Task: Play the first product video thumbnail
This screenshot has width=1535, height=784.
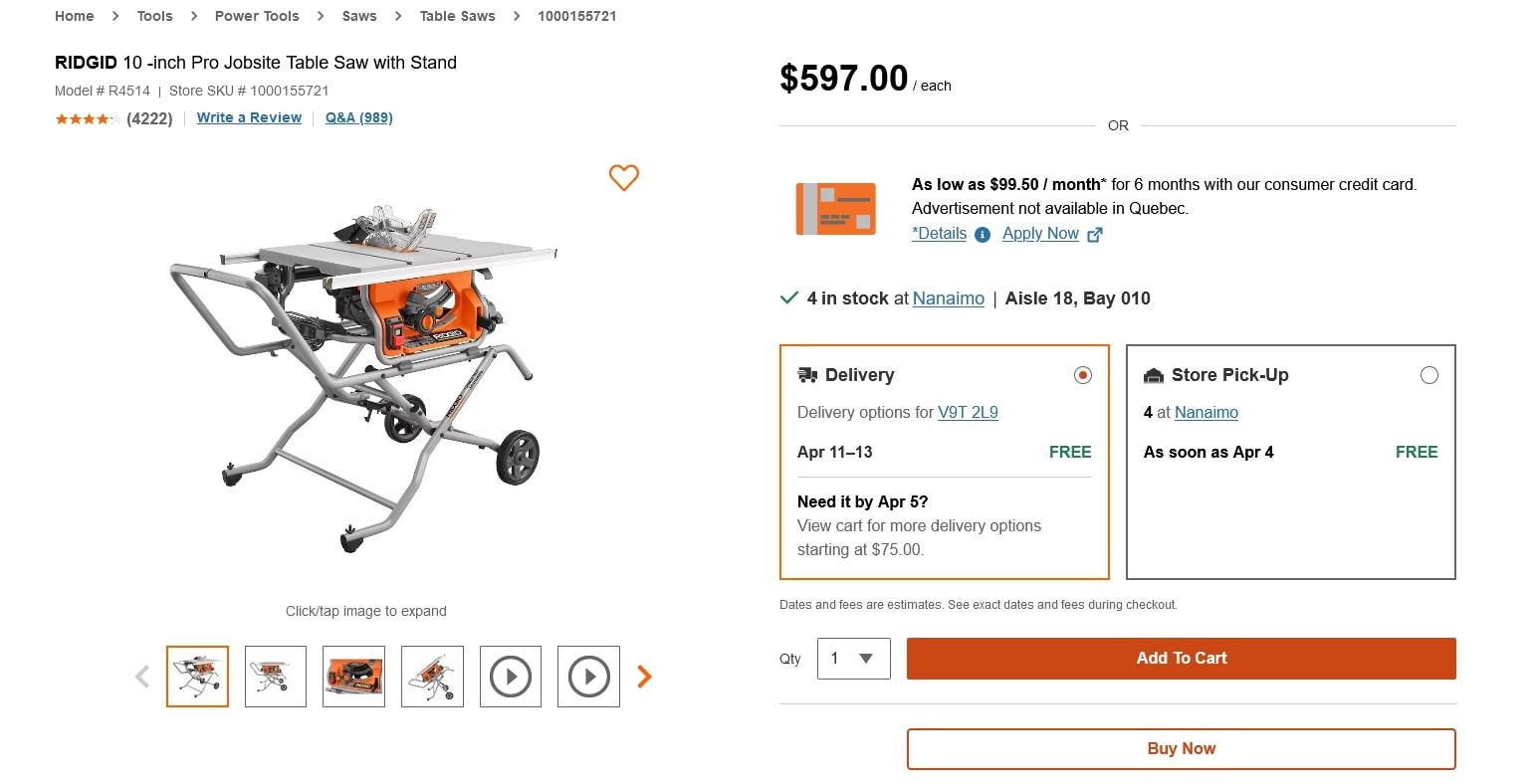Action: (511, 677)
